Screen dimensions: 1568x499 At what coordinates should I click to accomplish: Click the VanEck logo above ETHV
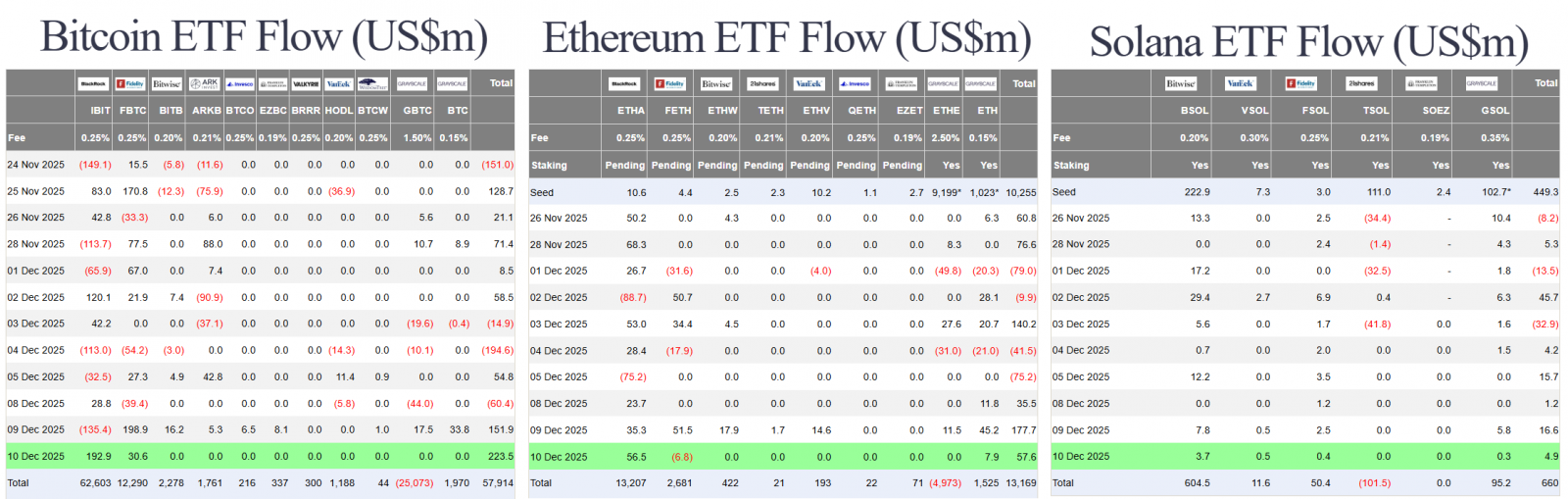pyautogui.click(x=808, y=83)
